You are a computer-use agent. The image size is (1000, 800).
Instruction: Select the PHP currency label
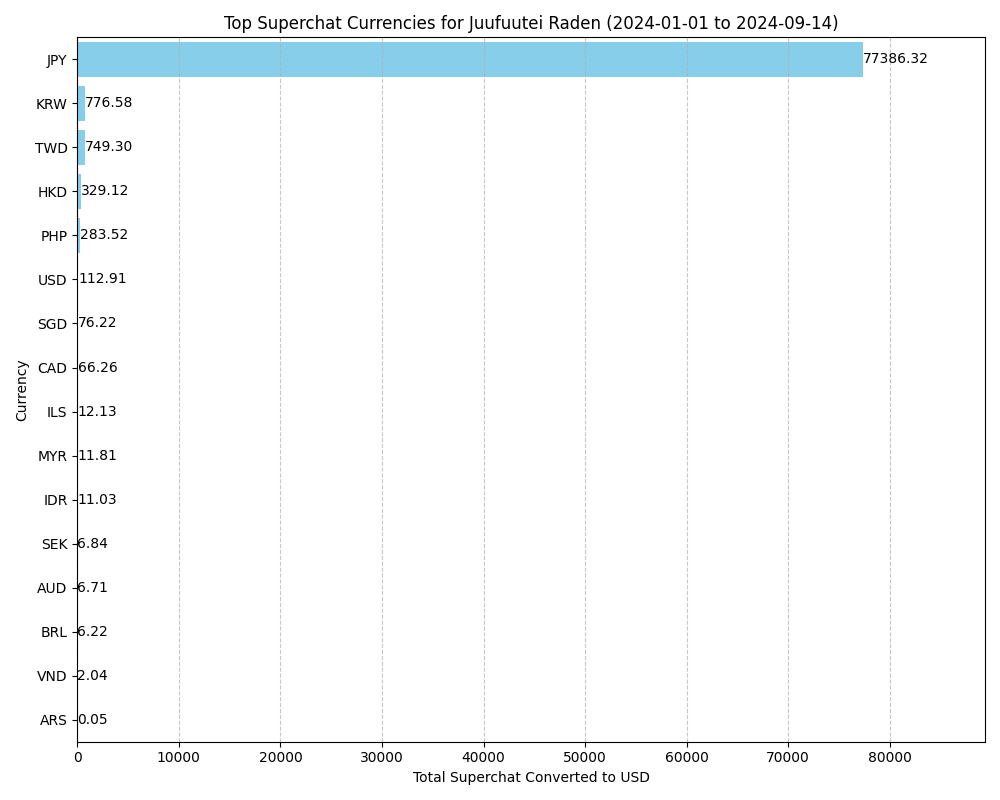[53, 236]
